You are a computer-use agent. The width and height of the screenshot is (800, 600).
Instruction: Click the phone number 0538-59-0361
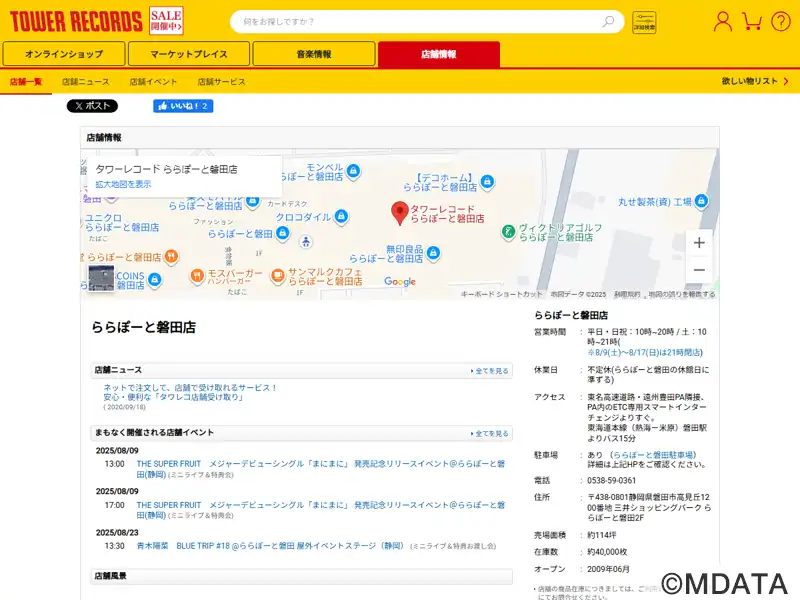(611, 481)
